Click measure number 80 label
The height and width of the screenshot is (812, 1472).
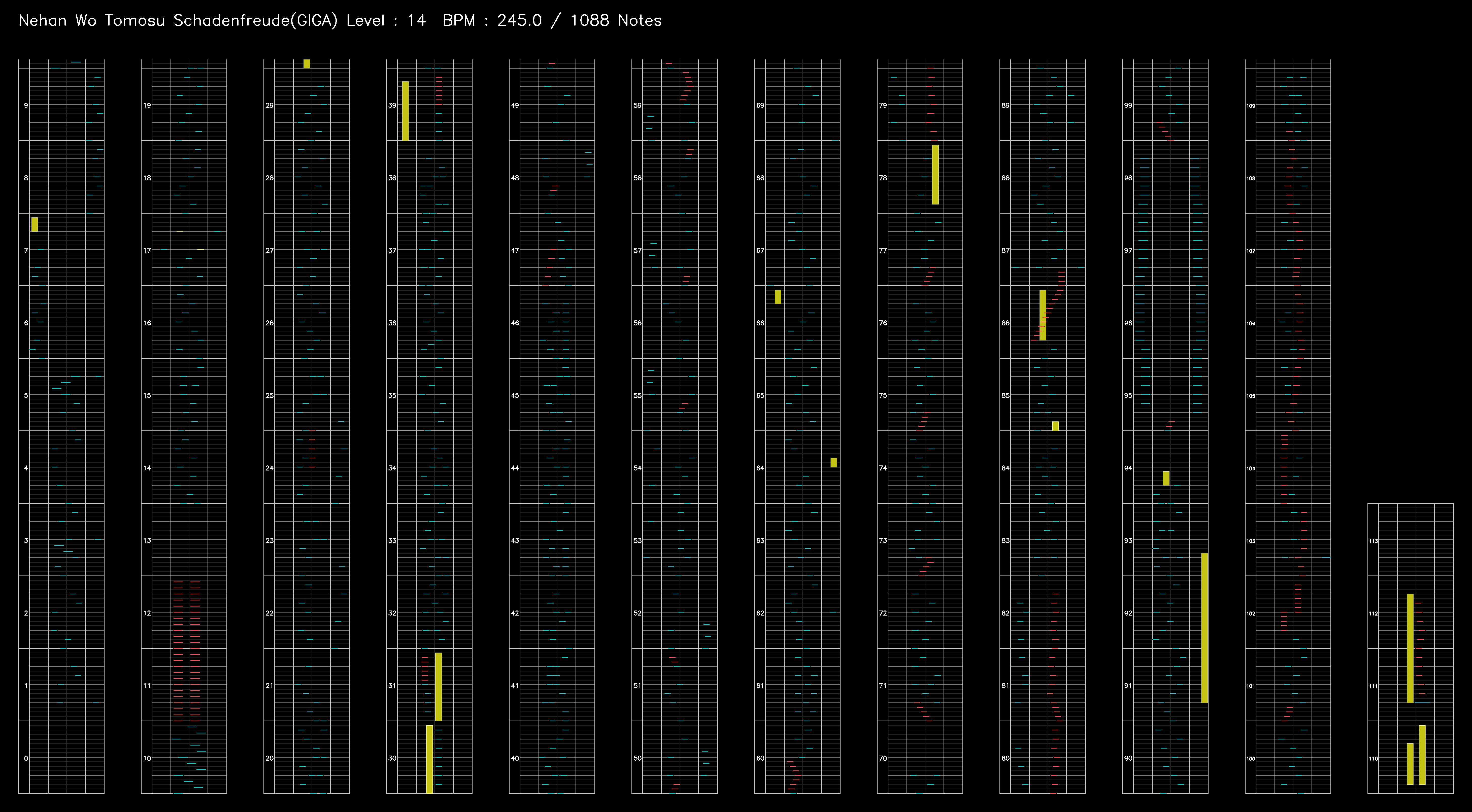coord(1006,758)
